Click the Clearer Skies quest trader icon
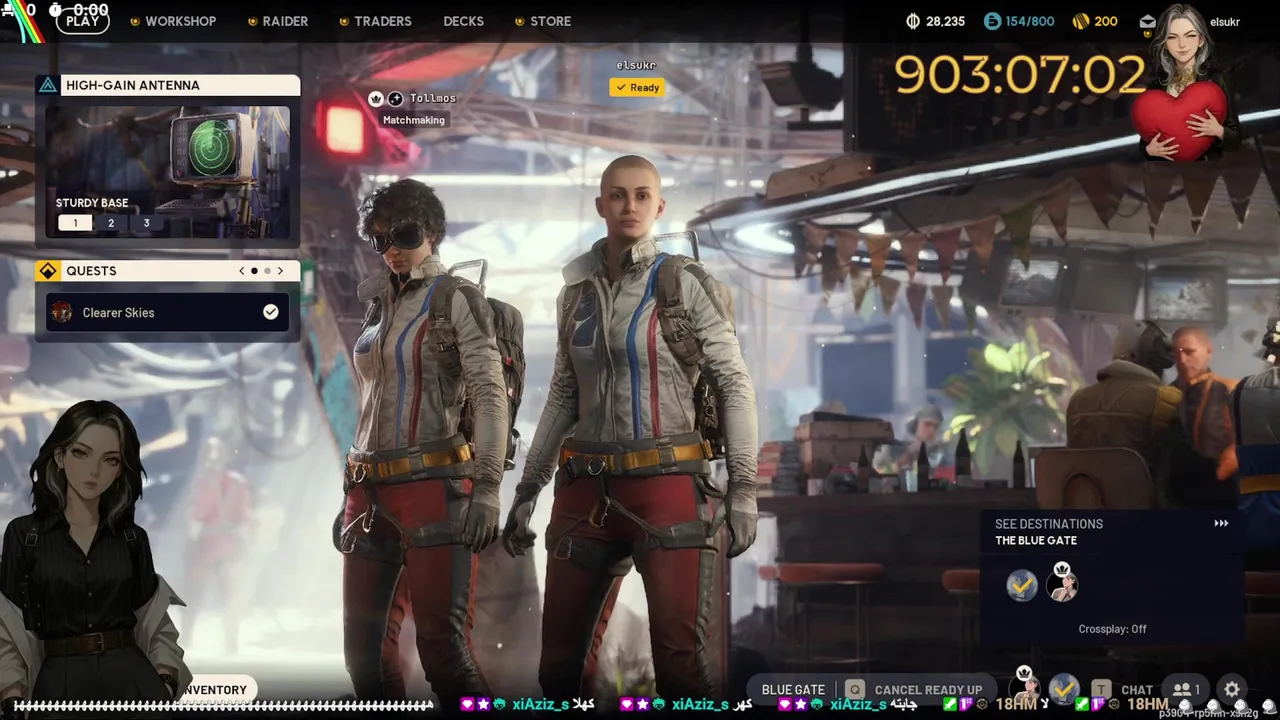 62,312
